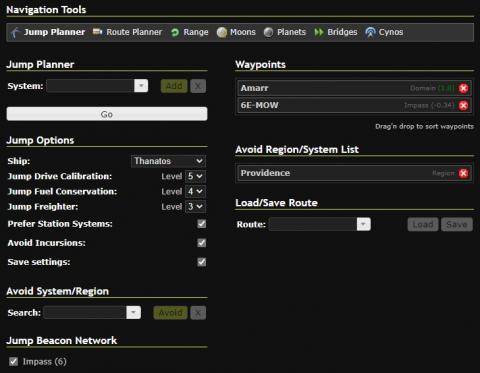480x373 pixels.
Task: Remove the 6E-MOW waypoint with red X
Action: click(463, 106)
